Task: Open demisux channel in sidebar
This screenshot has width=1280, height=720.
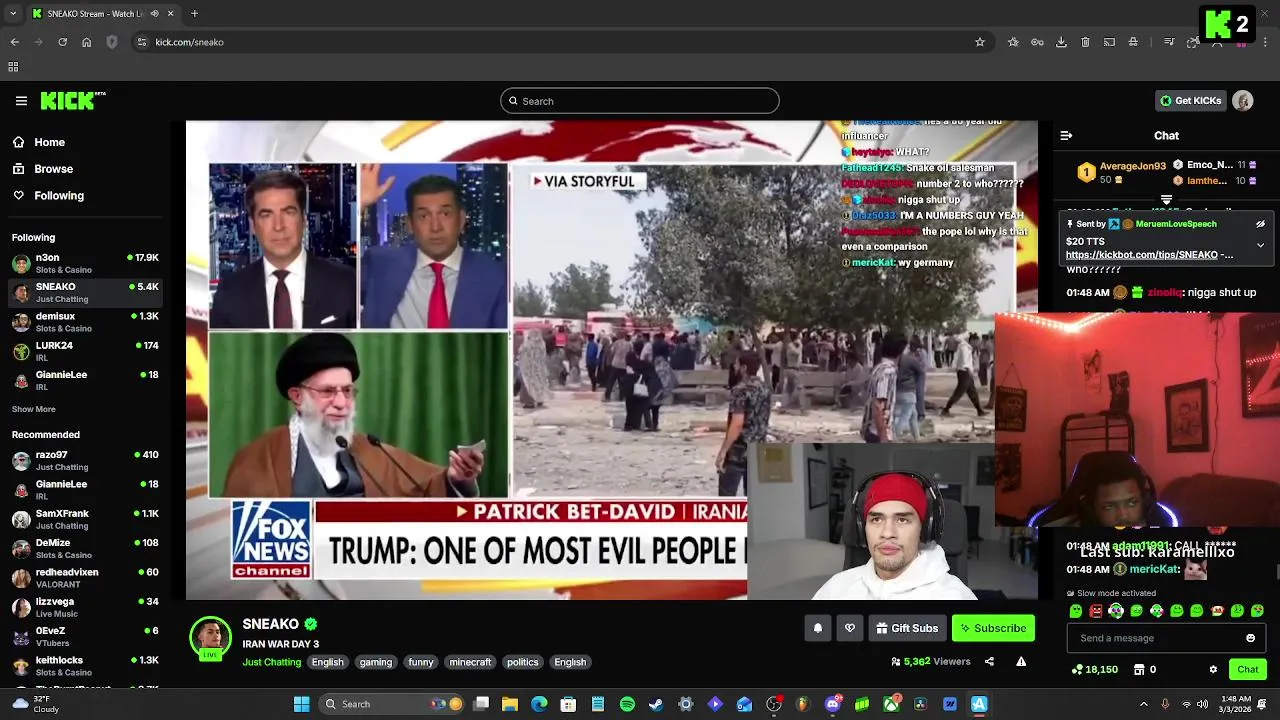Action: click(85, 322)
